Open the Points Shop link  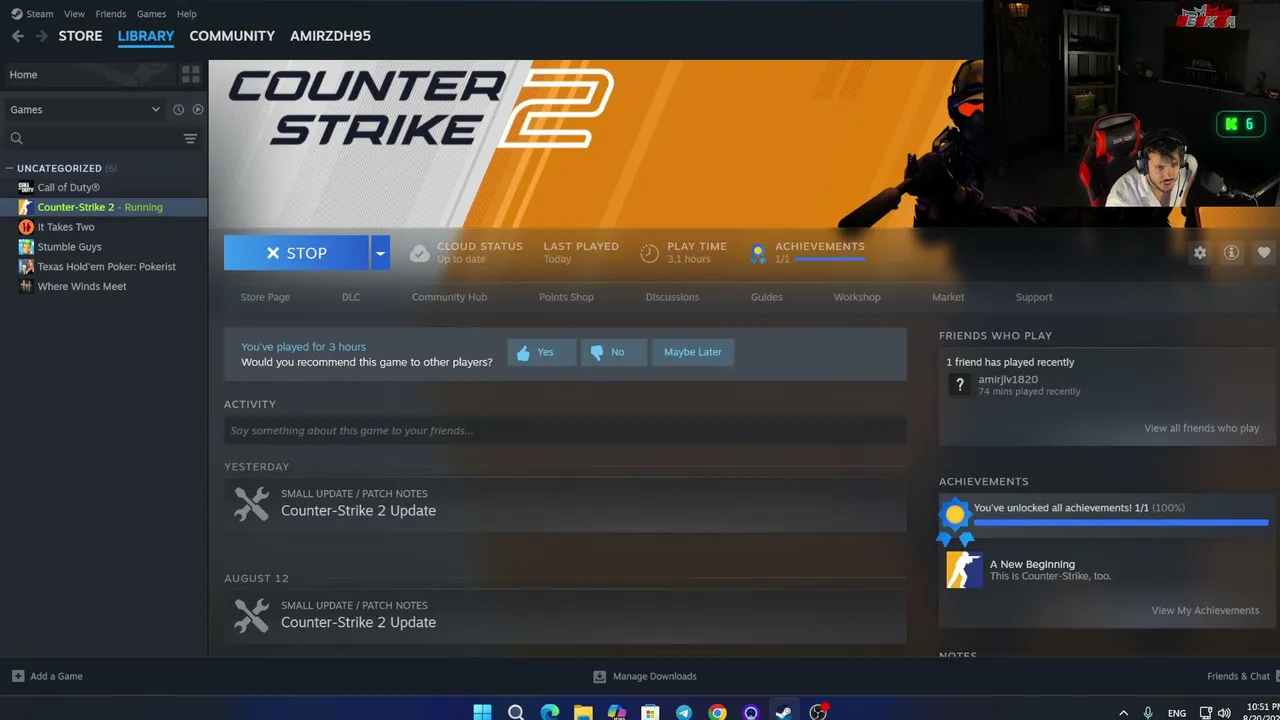click(x=566, y=297)
